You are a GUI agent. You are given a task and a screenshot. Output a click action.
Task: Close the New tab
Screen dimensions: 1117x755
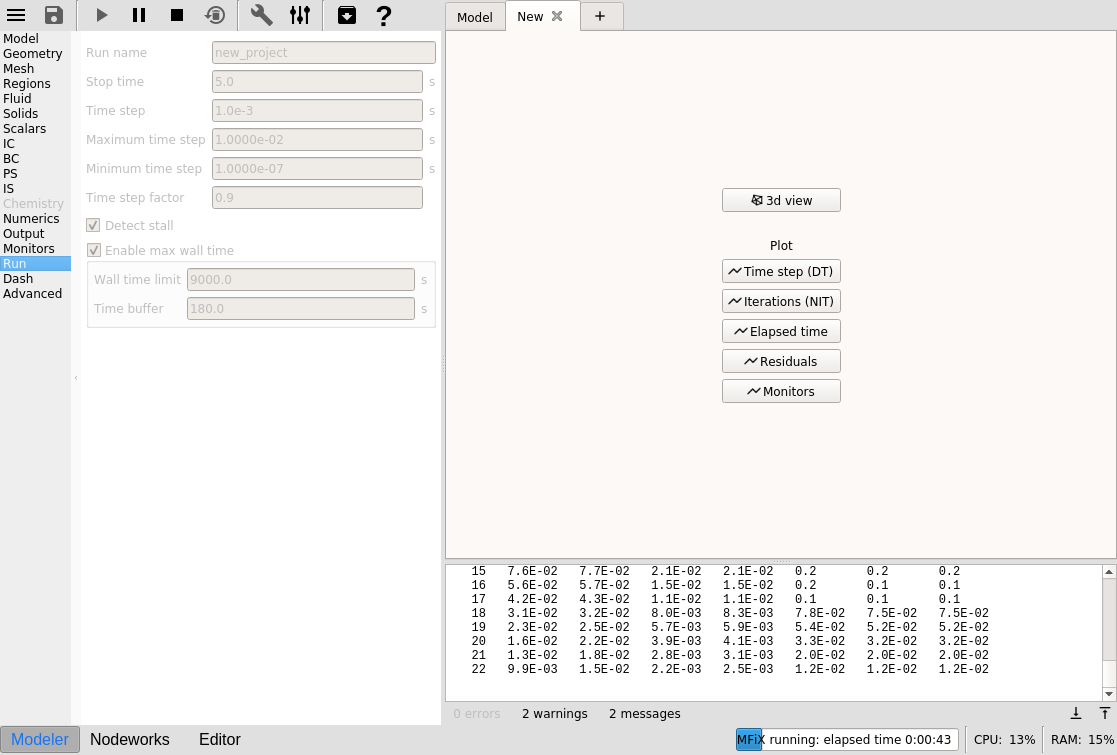tap(558, 16)
